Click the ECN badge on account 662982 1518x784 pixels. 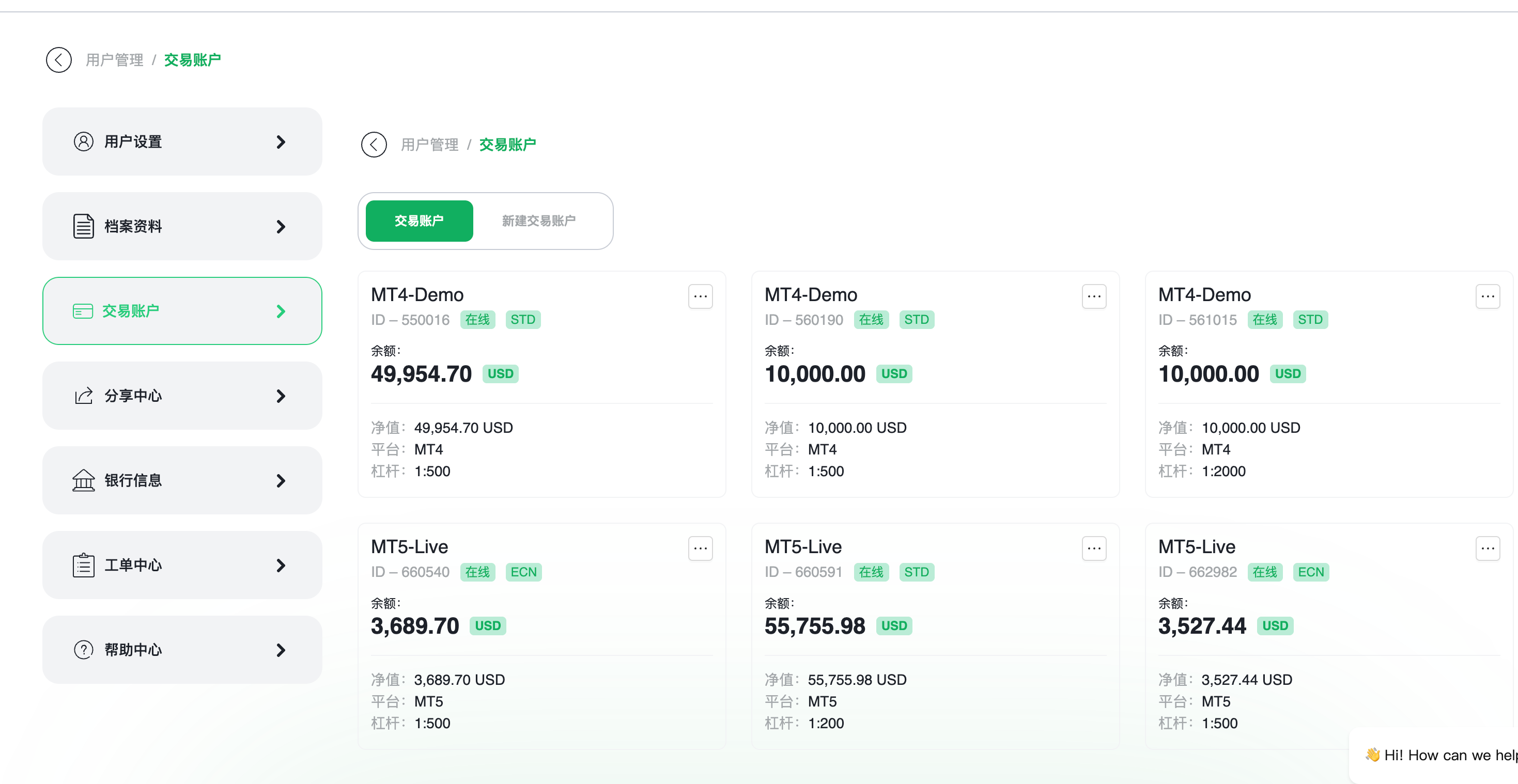point(1311,572)
